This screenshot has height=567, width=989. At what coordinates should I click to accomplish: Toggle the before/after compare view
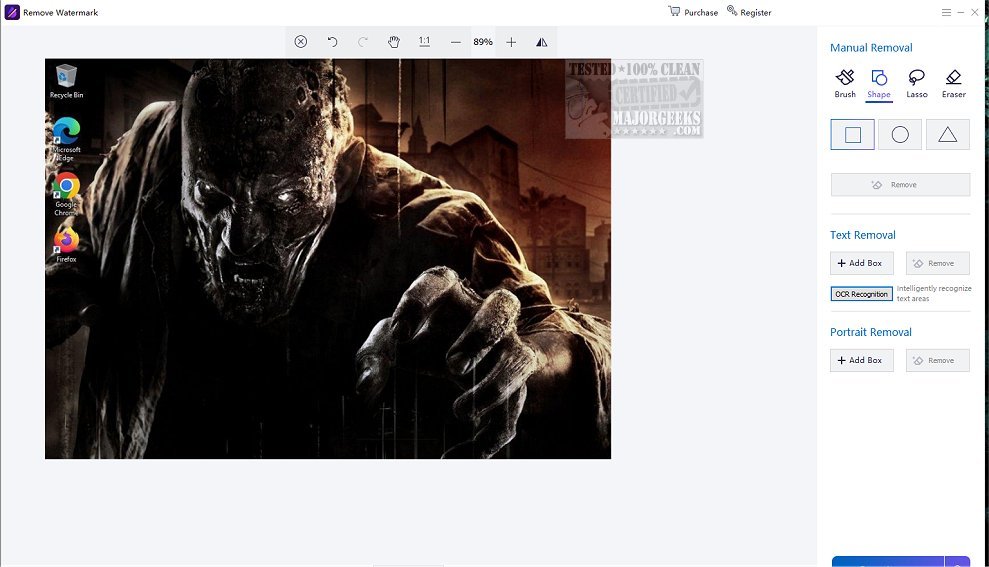pos(542,42)
